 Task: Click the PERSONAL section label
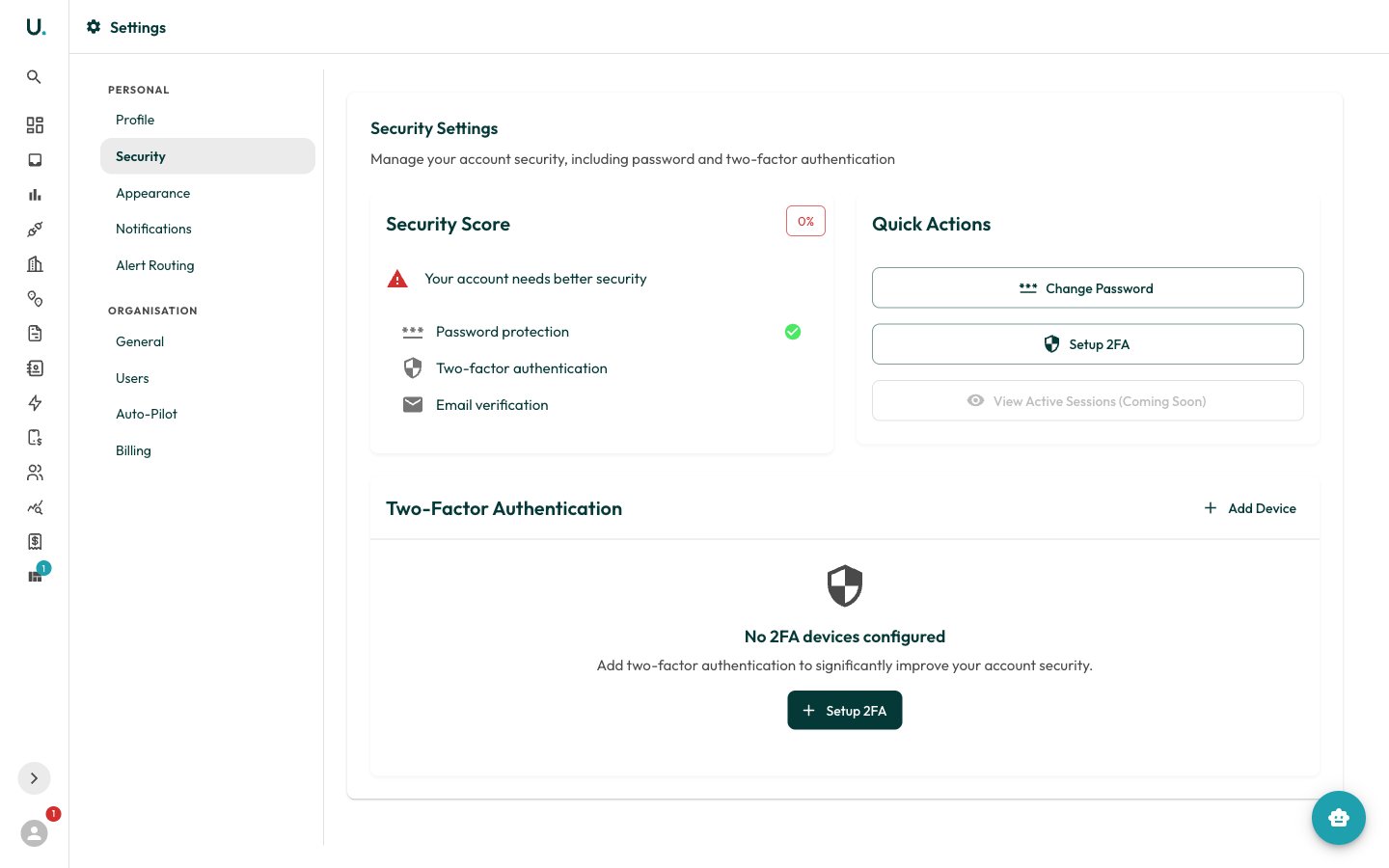pyautogui.click(x=139, y=90)
